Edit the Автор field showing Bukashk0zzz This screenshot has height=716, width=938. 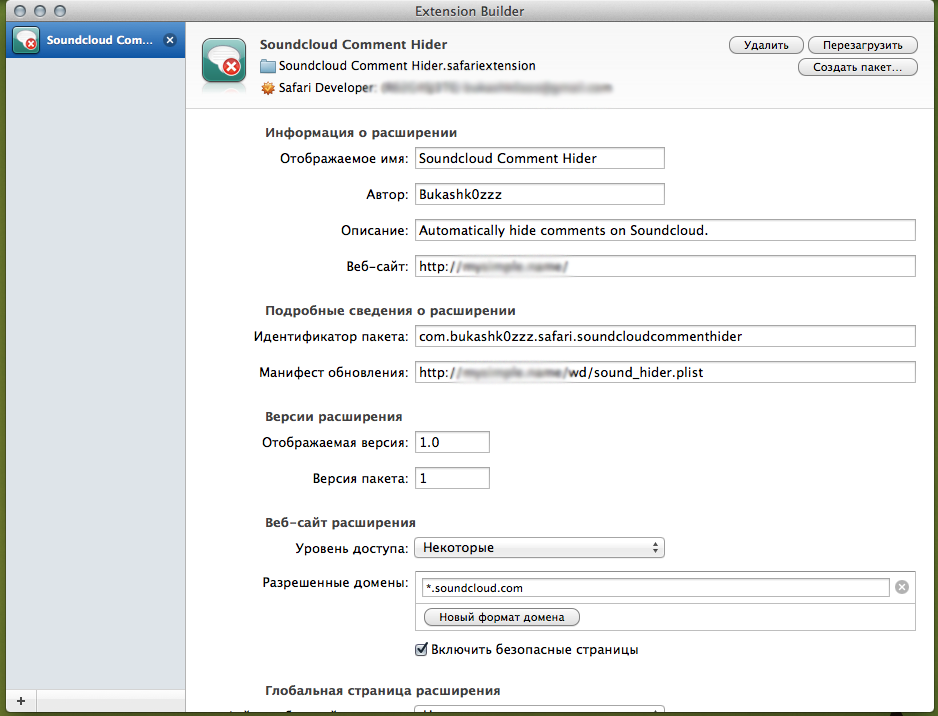pos(540,194)
